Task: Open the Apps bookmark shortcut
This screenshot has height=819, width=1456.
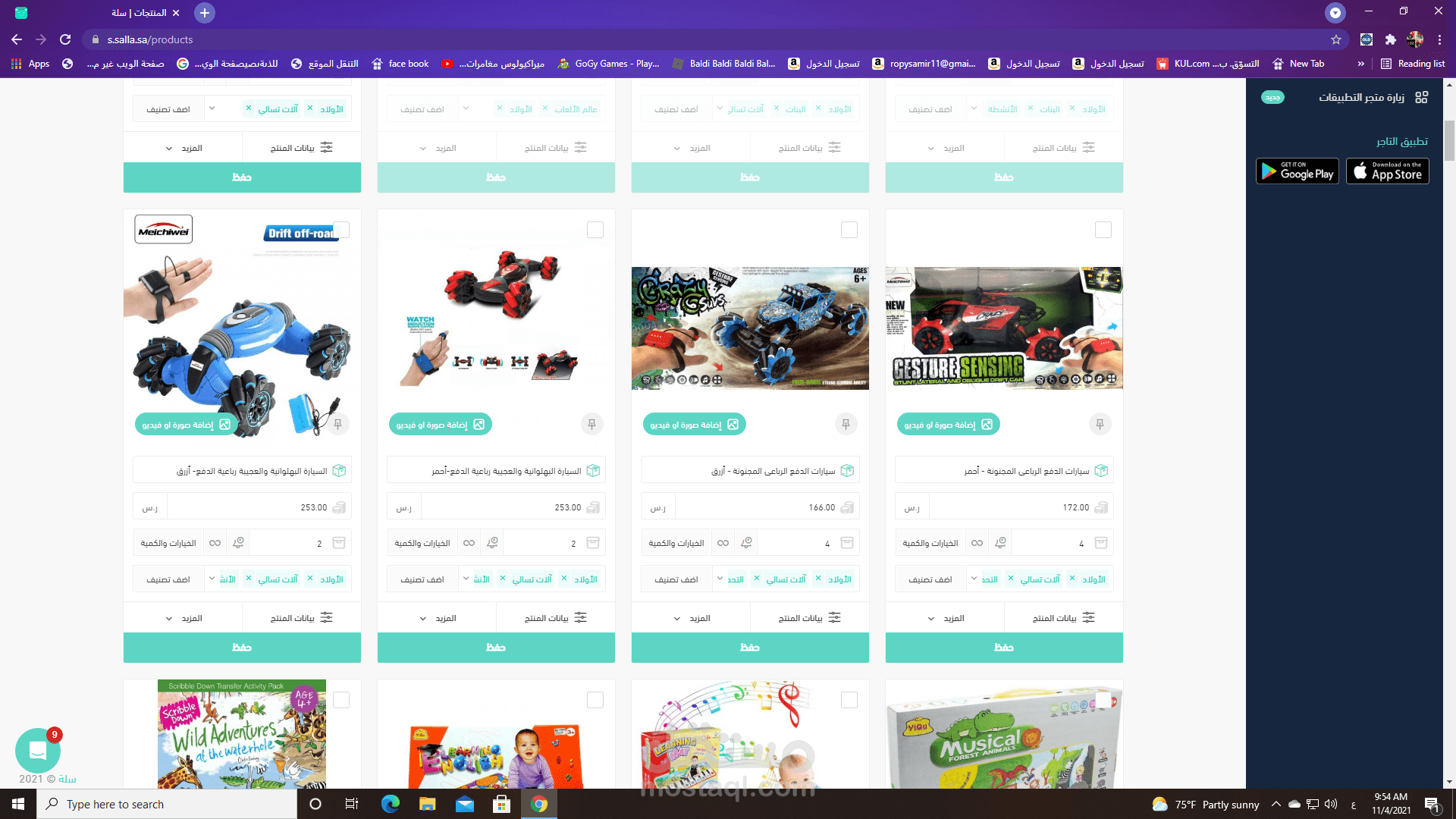Action: click(30, 64)
